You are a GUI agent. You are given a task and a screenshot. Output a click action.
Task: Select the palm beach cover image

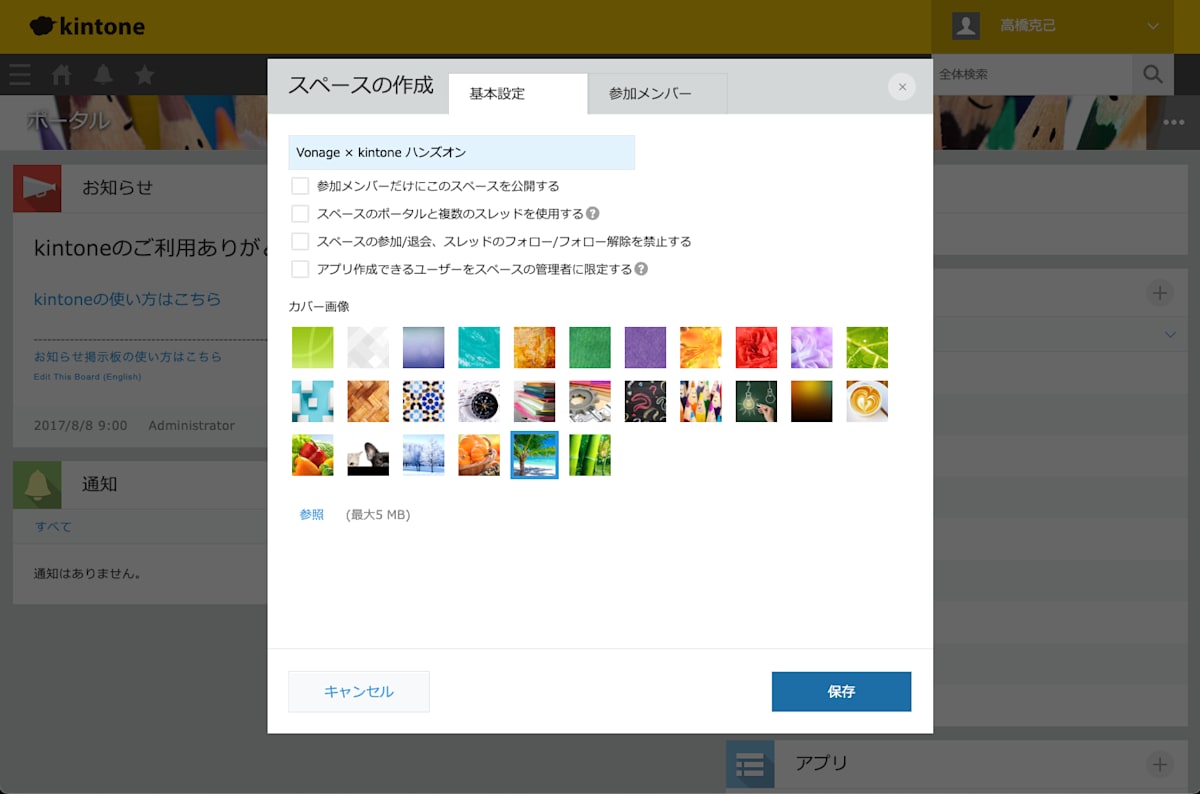(534, 455)
